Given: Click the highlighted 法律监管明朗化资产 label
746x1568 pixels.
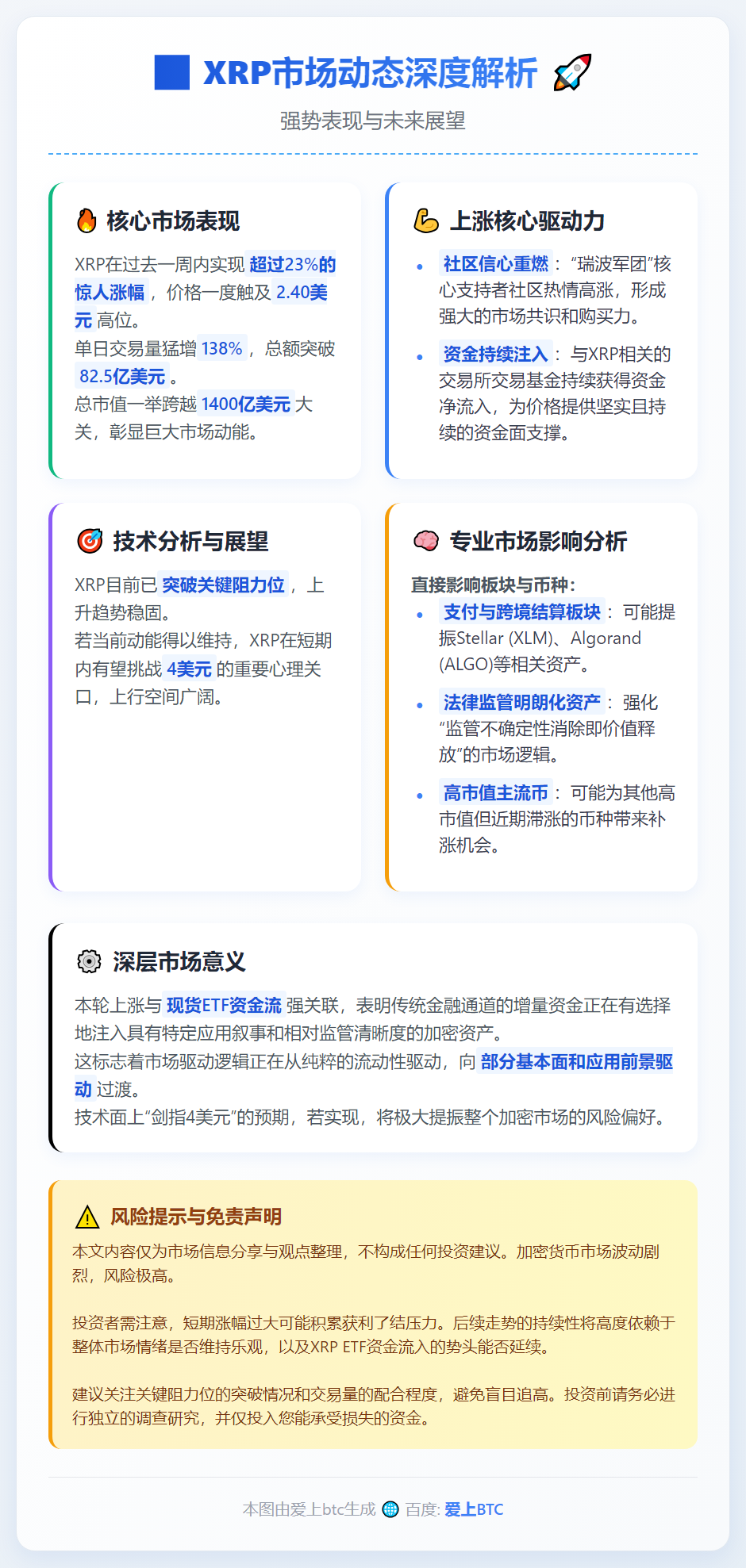Looking at the screenshot, I should click(x=522, y=702).
